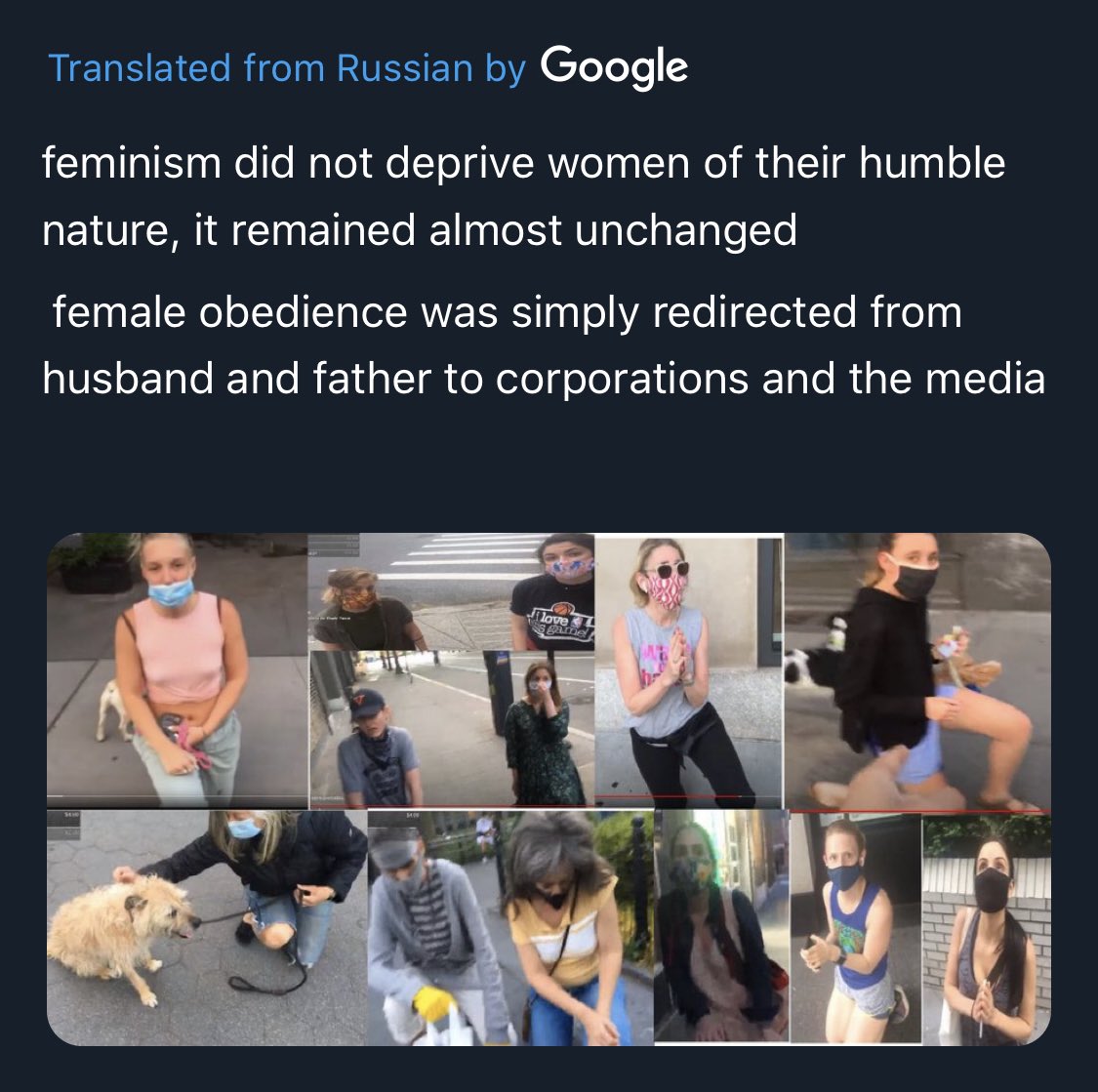This screenshot has width=1098, height=1092.
Task: Select the paragraph starting "female obedience was simply"
Action: (x=544, y=345)
